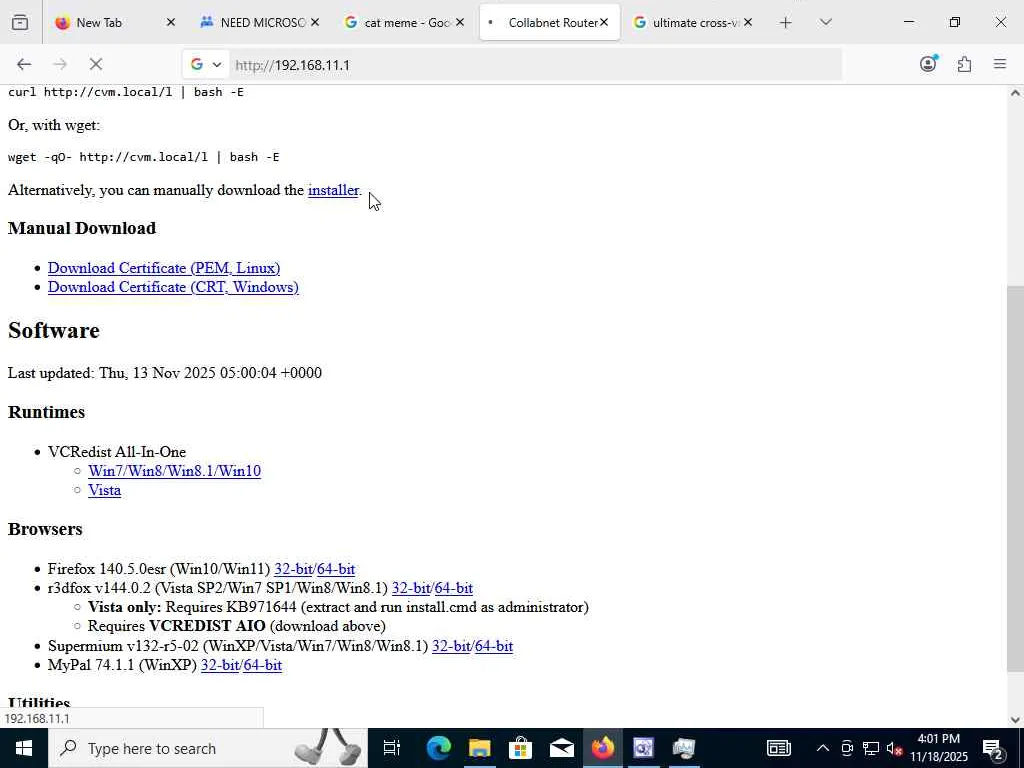Viewport: 1024px width, 768px height.
Task: Stop loading the page
Action: coord(96,64)
